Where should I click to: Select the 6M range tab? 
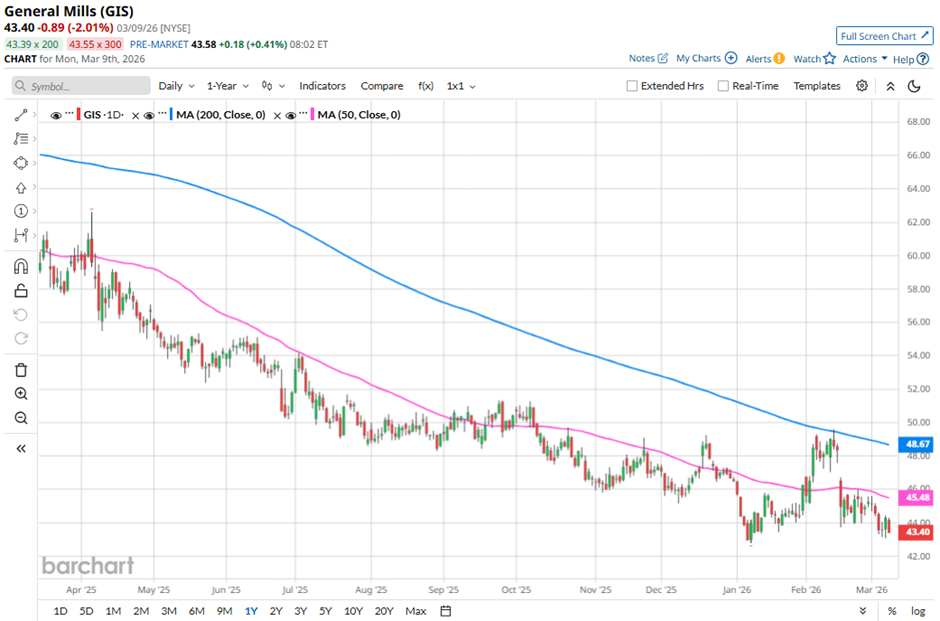[197, 611]
